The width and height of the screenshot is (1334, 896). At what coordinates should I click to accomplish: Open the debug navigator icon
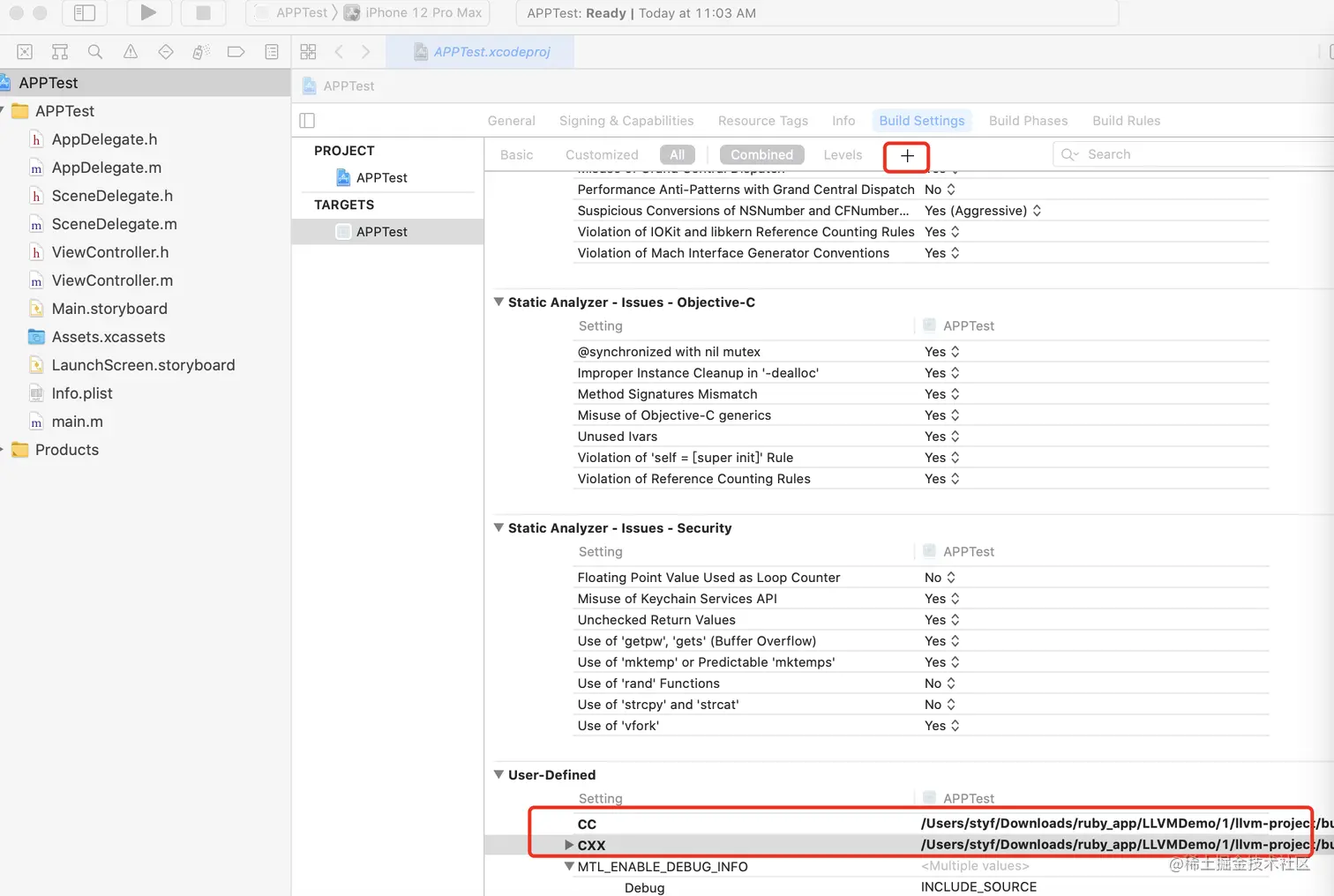point(201,52)
